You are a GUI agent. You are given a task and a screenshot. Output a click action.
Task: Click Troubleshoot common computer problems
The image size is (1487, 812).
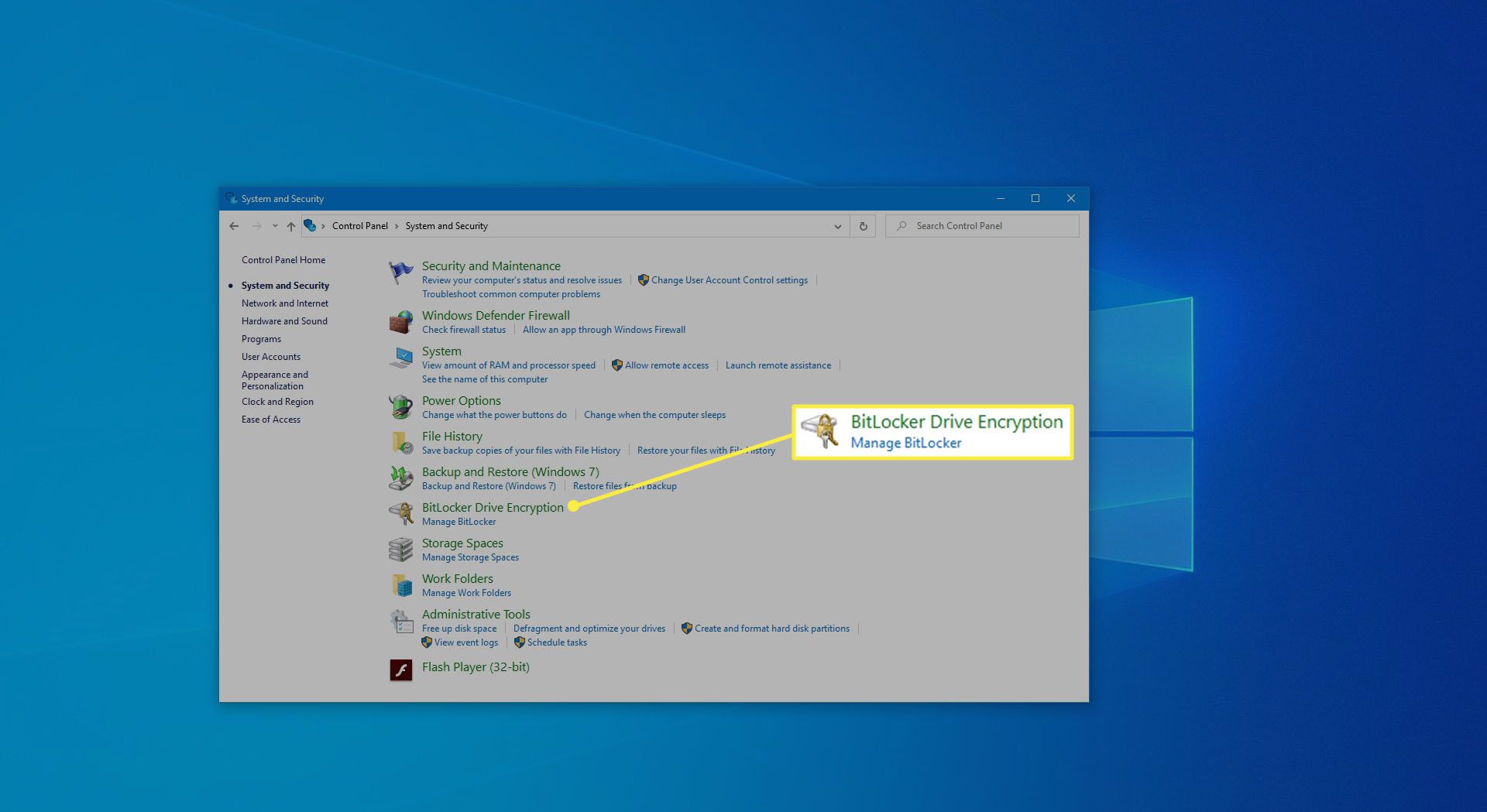[x=511, y=294]
